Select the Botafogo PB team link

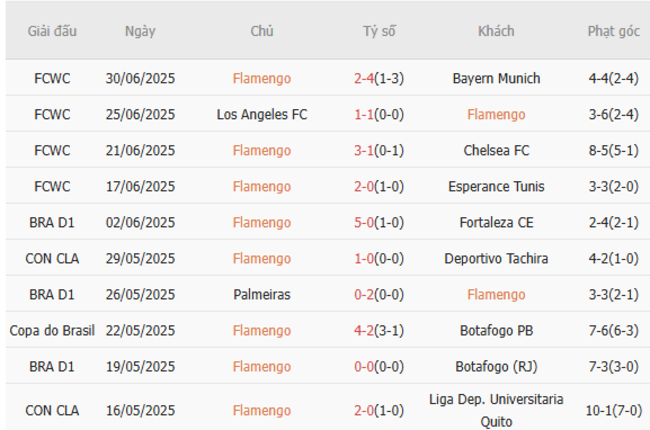pos(496,330)
